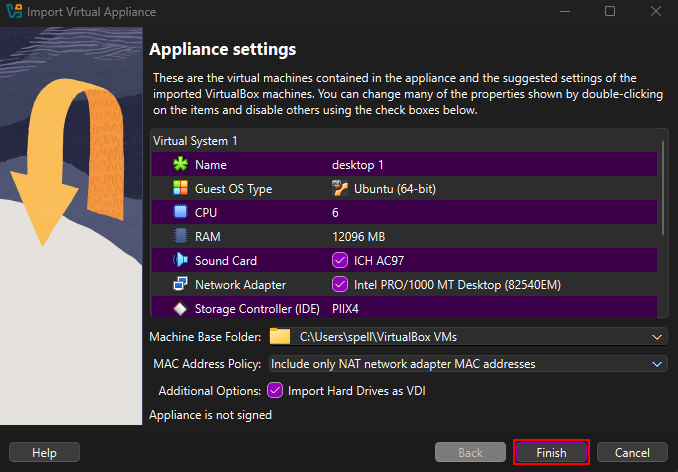
Task: Click the Storage Controller (IDE) diamond icon
Action: coord(180,309)
